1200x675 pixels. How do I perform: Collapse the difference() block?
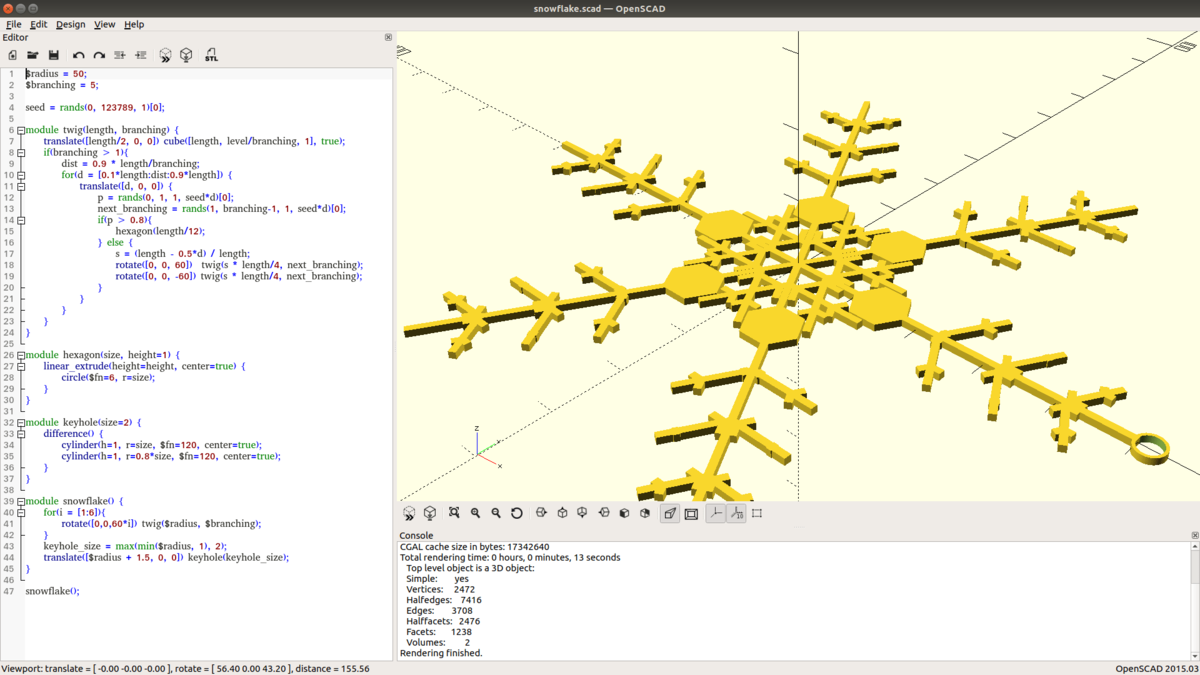(x=21, y=434)
